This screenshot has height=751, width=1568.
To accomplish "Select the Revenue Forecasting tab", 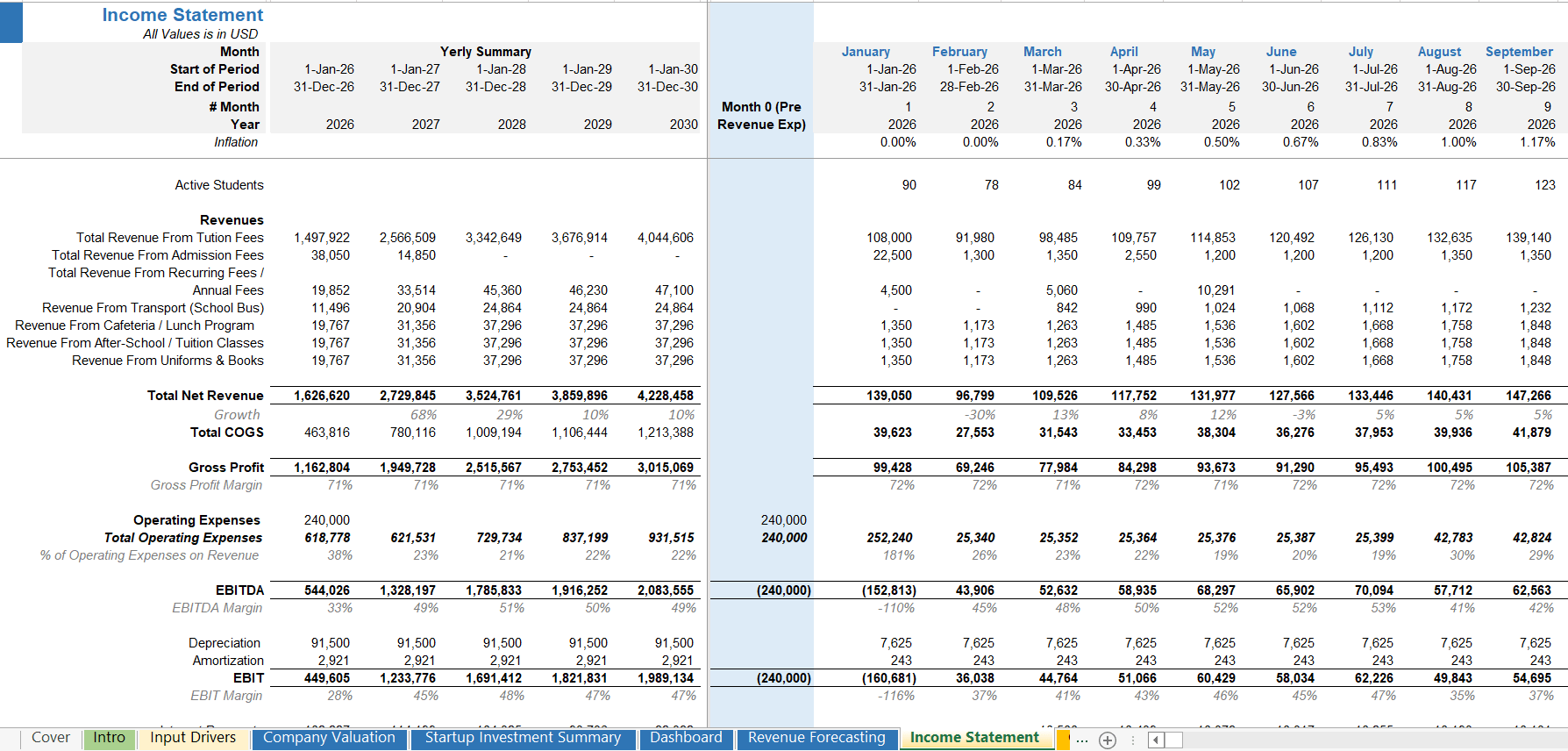I will 816,738.
